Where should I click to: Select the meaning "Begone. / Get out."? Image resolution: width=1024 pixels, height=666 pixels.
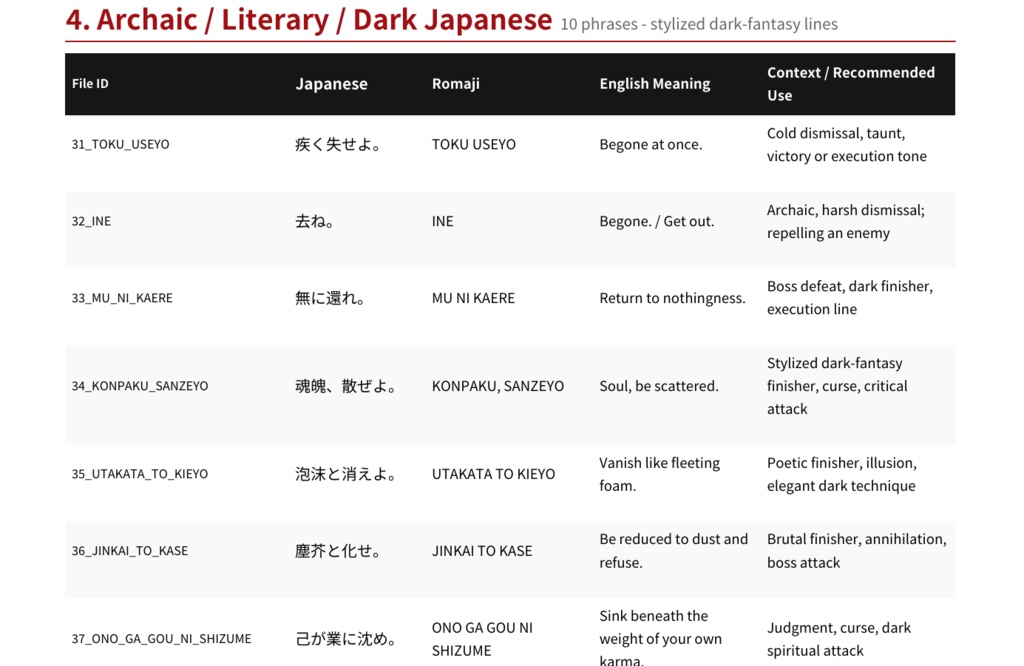point(657,221)
